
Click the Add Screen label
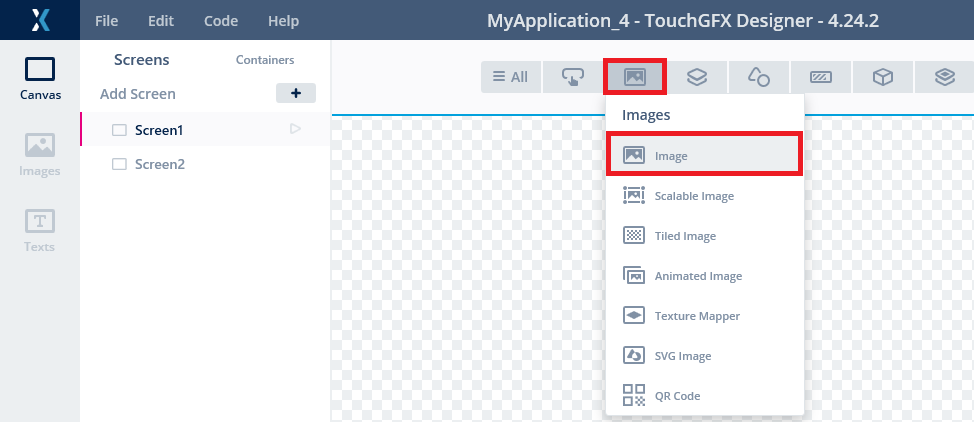pos(138,94)
